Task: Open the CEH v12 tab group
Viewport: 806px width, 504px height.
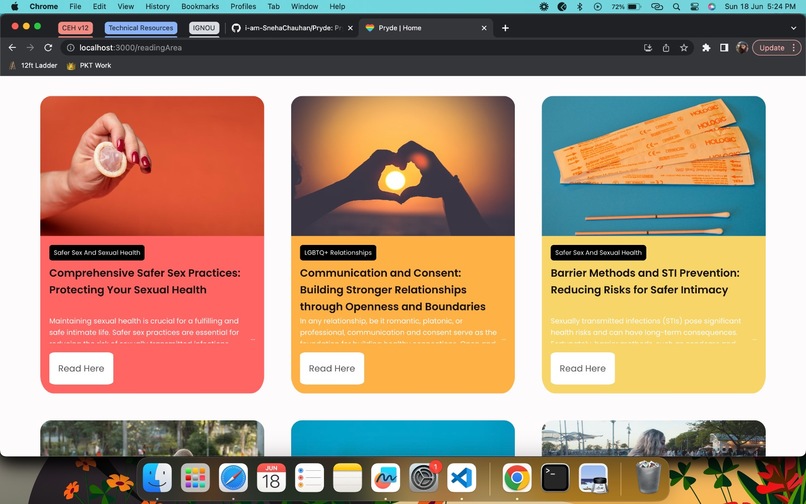Action: 76,28
